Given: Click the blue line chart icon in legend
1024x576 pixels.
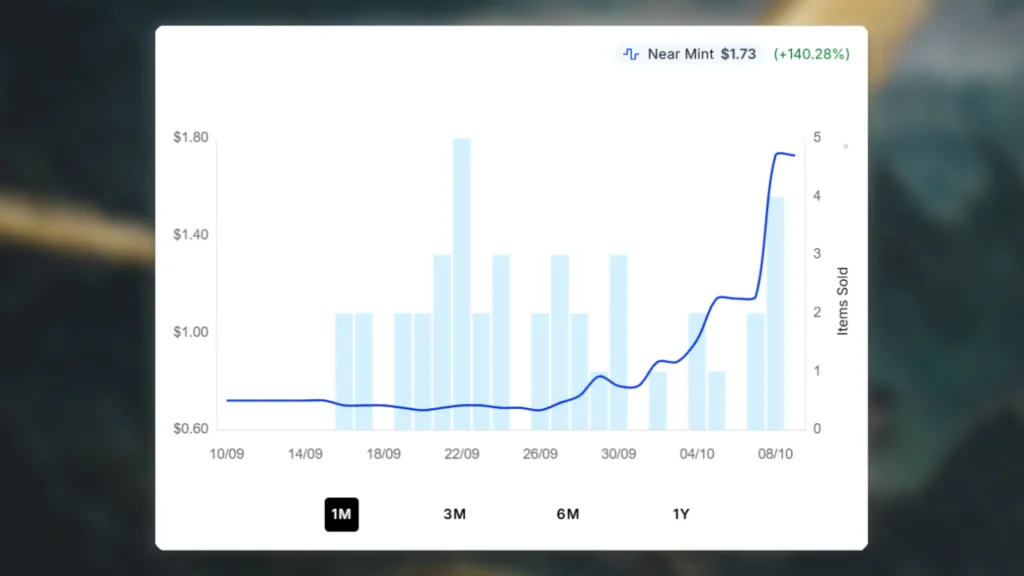Looking at the screenshot, I should point(631,54).
